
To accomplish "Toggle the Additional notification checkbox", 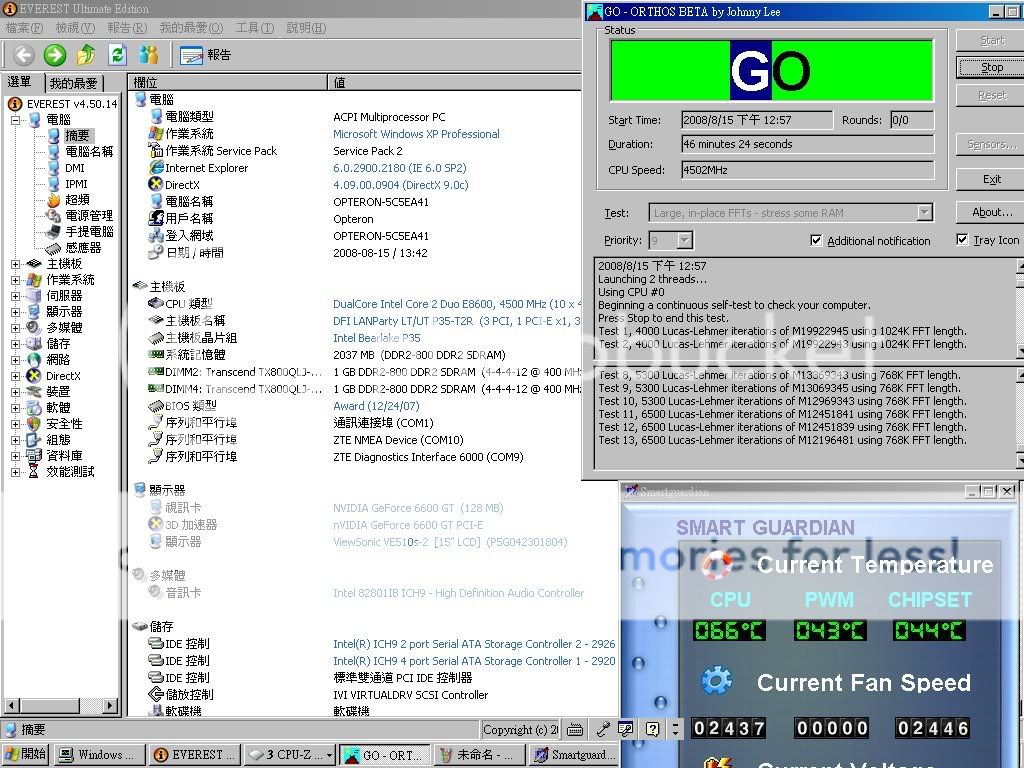I will 816,241.
